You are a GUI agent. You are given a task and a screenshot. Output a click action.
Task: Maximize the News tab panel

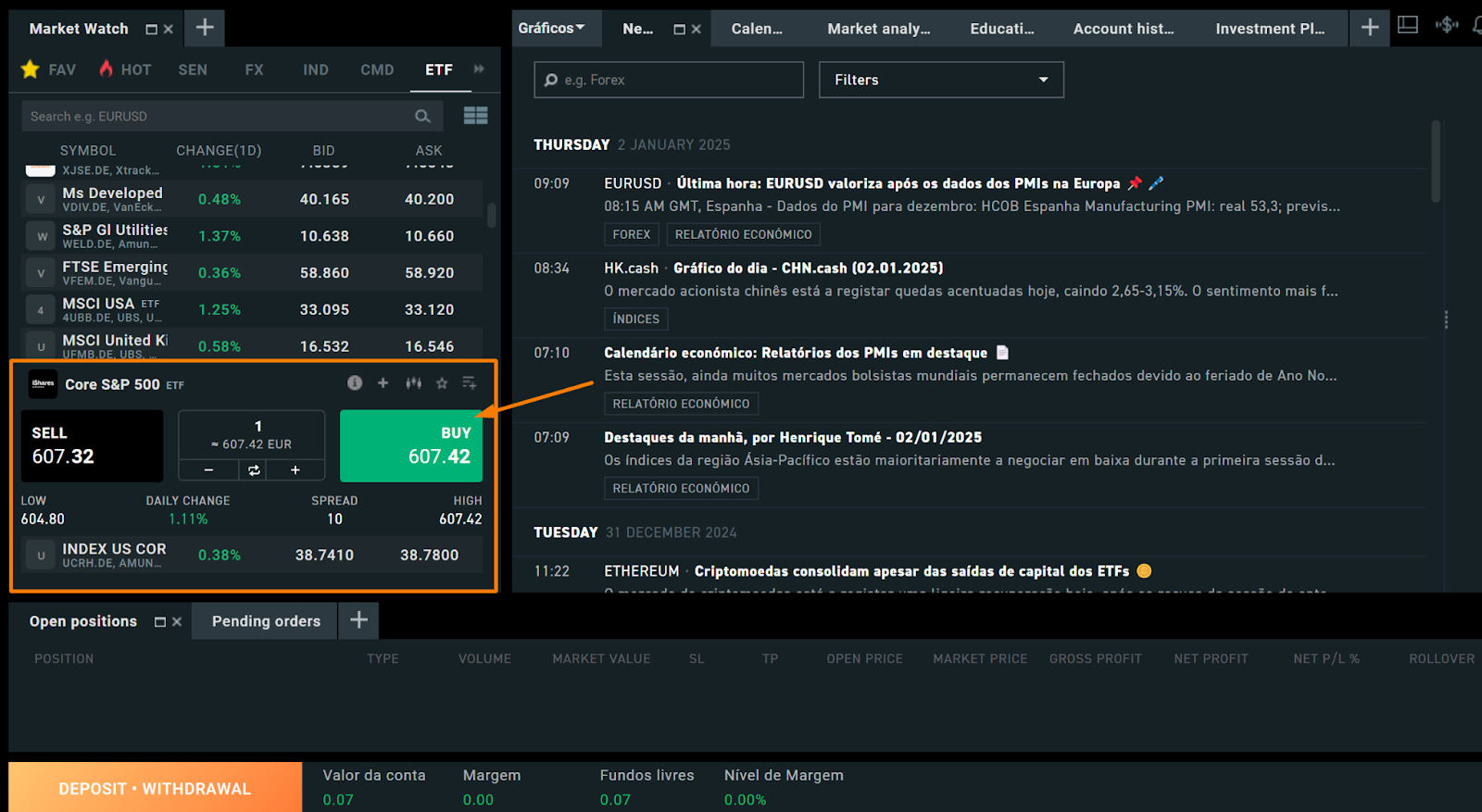pyautogui.click(x=679, y=30)
